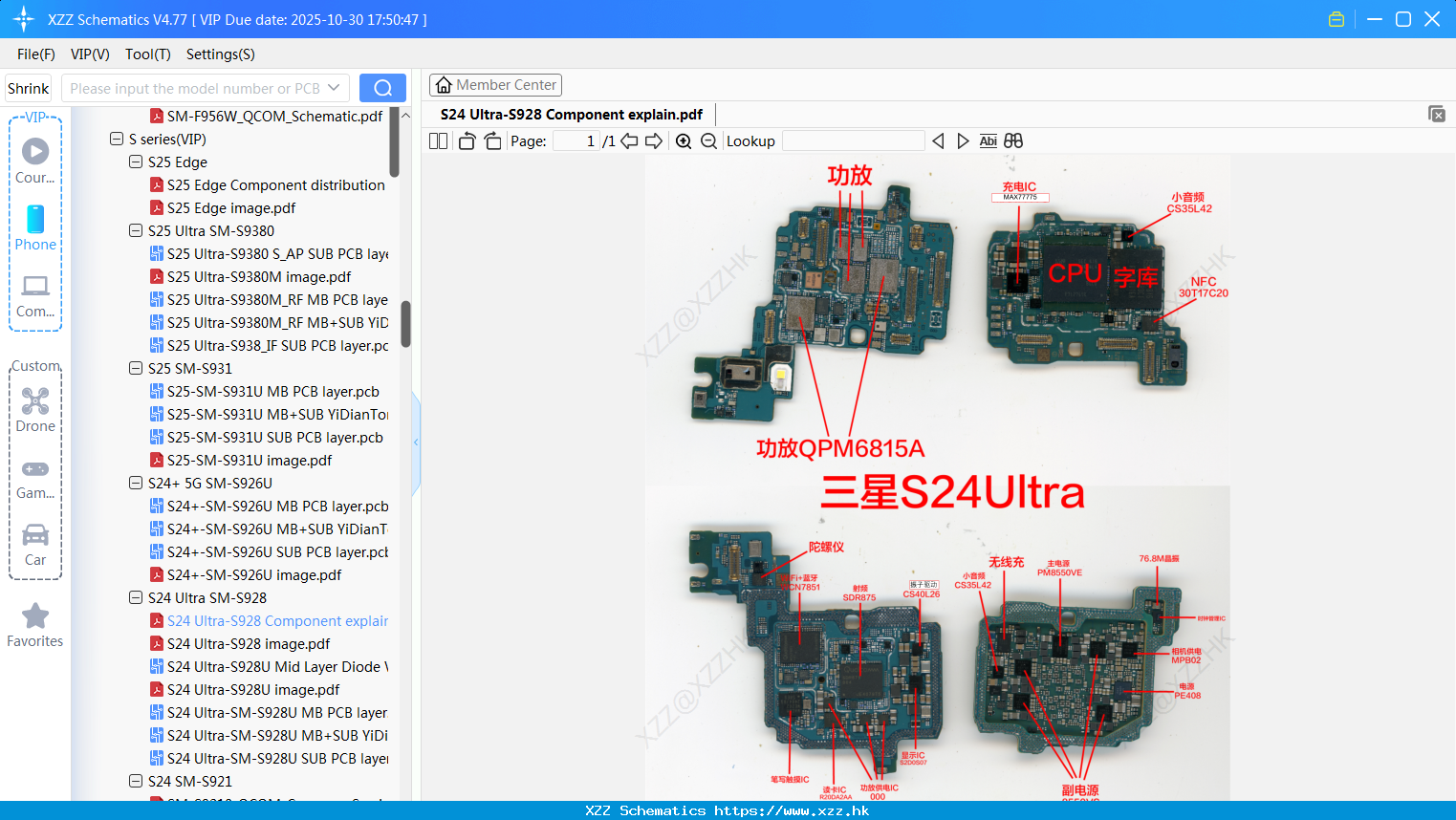Image resolution: width=1456 pixels, height=820 pixels.
Task: Find next lookup match triangle
Action: (x=963, y=141)
